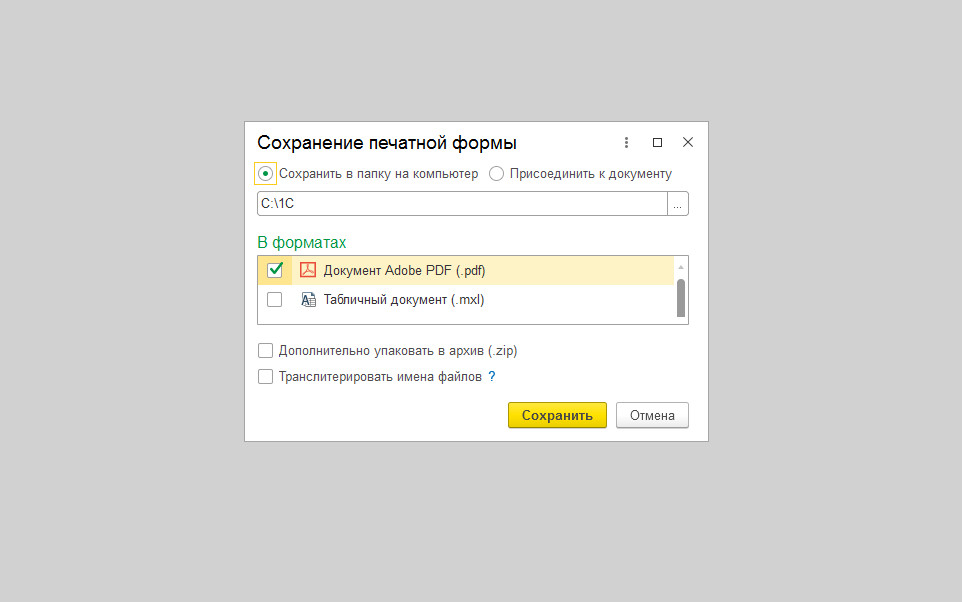Enable the Табличный документ (.mxl) checkbox
Viewport: 962px width, 602px height.
pyautogui.click(x=275, y=299)
